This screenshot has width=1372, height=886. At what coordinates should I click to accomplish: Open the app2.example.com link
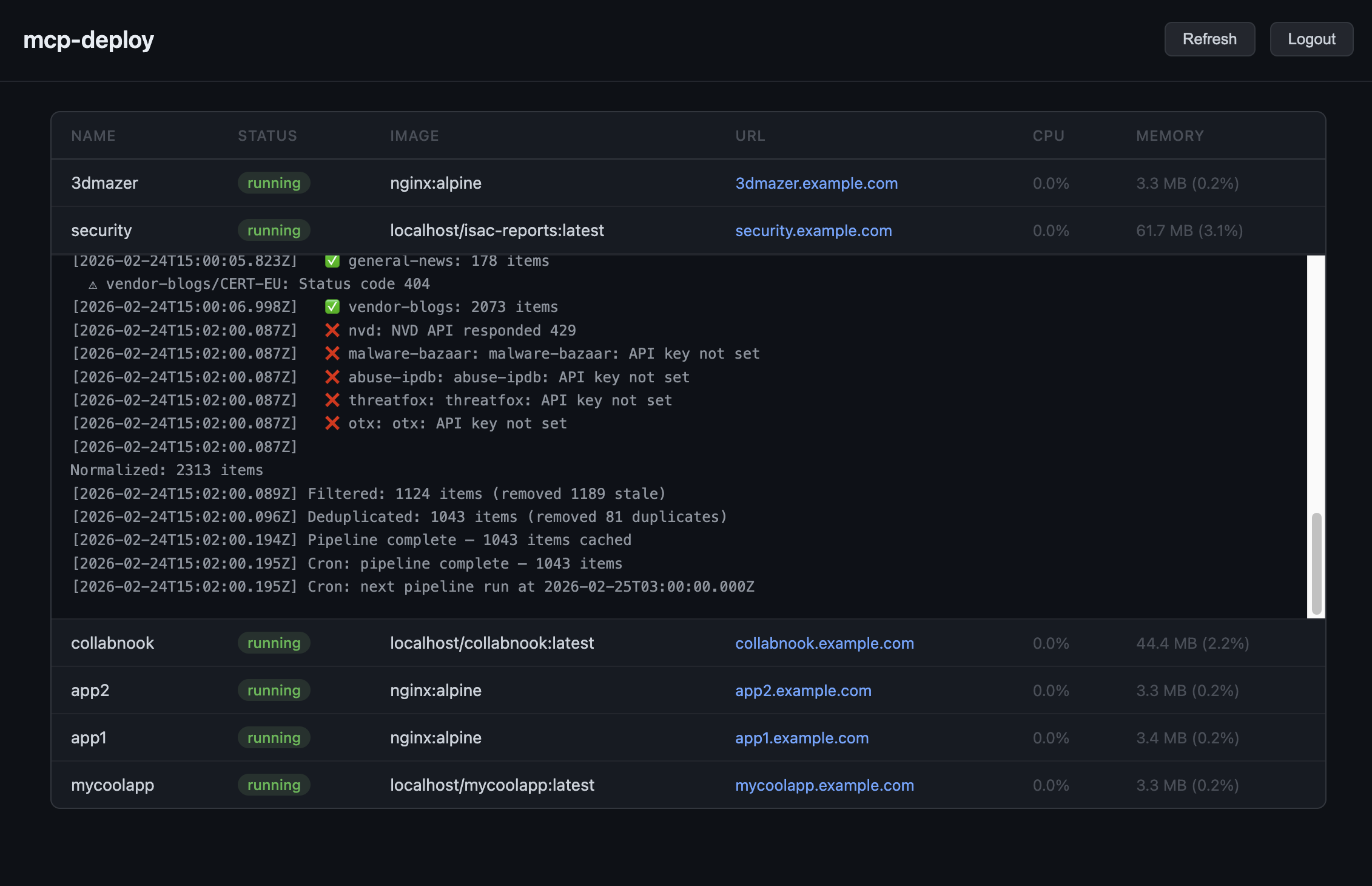click(x=804, y=690)
